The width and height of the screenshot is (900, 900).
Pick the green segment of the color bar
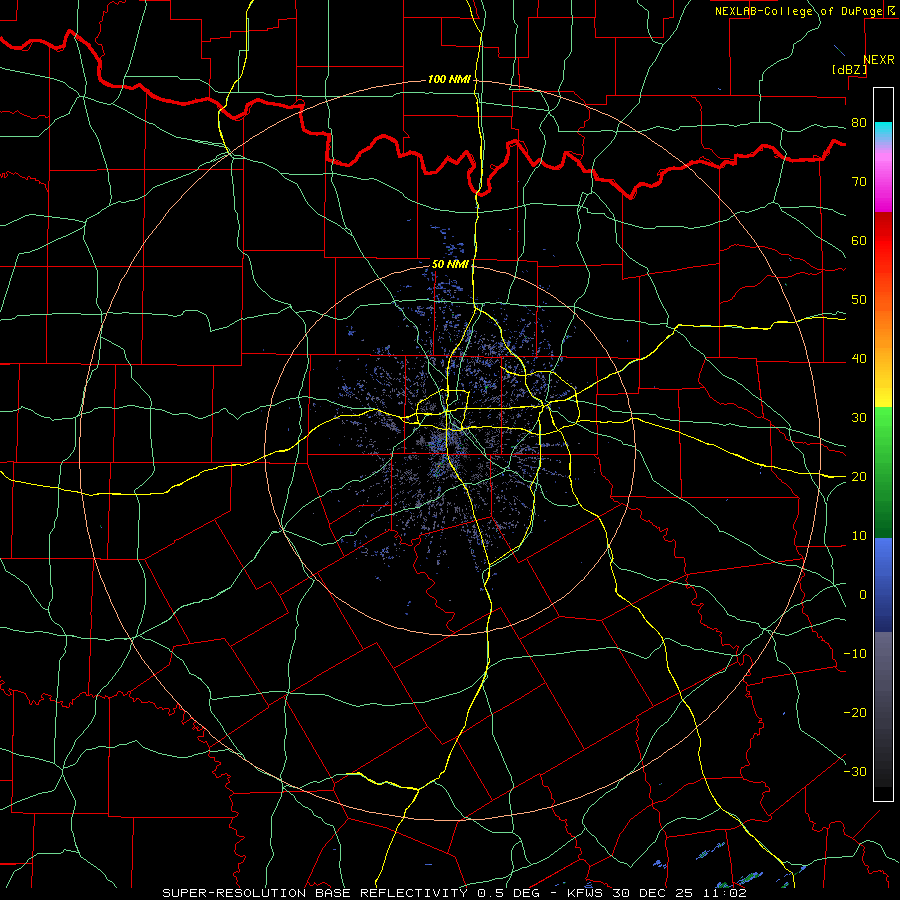(883, 472)
